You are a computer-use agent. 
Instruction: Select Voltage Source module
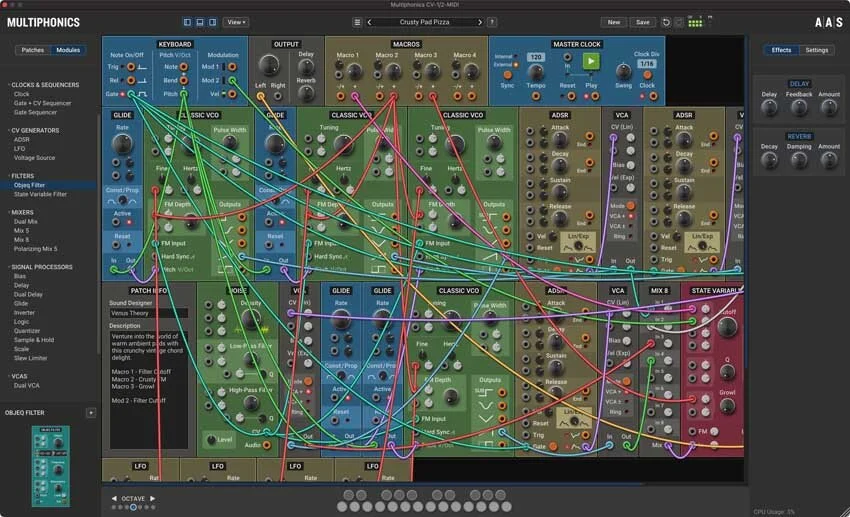(x=34, y=158)
